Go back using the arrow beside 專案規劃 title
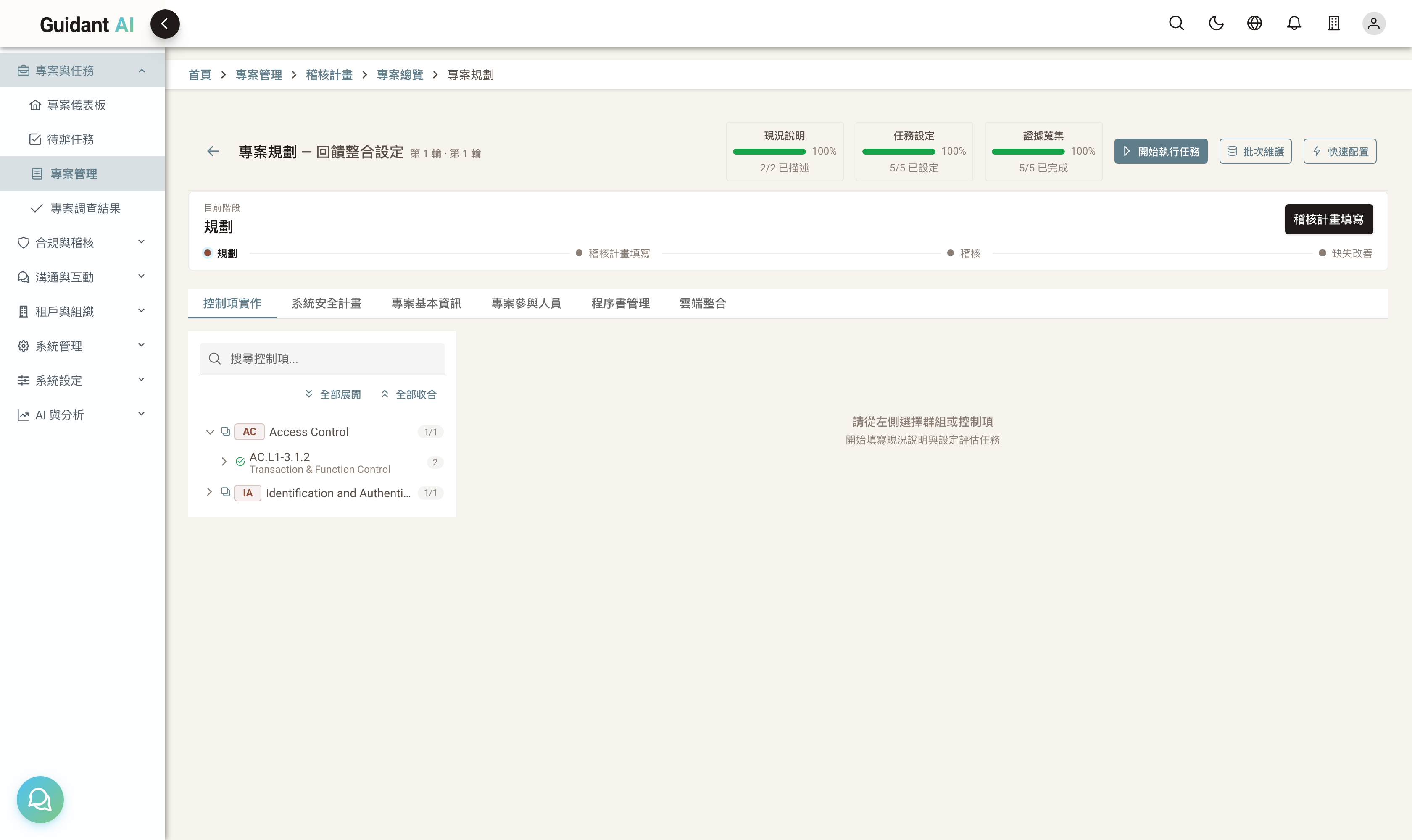 click(x=213, y=151)
